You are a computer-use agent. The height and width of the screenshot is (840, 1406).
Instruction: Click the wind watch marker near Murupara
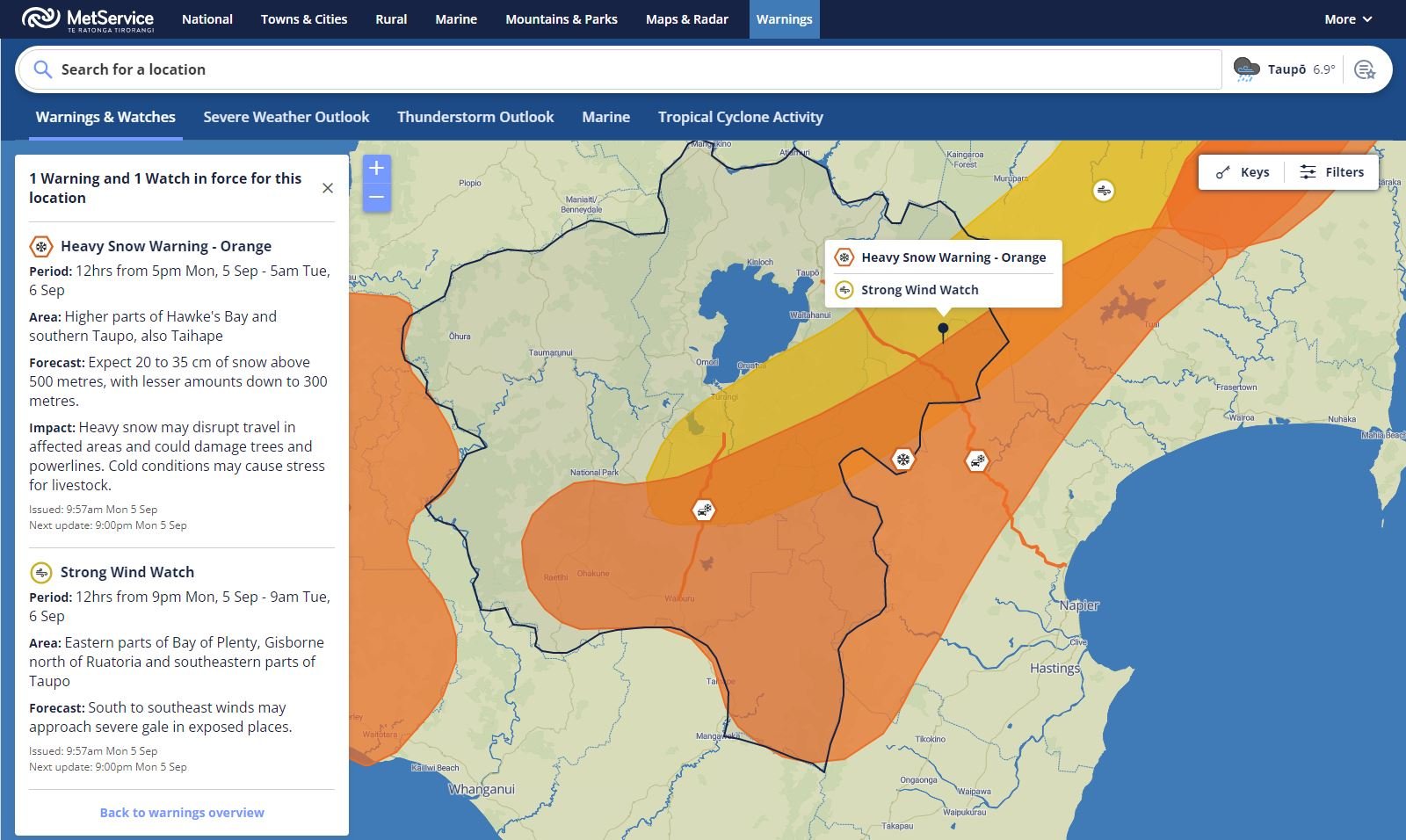1104,190
